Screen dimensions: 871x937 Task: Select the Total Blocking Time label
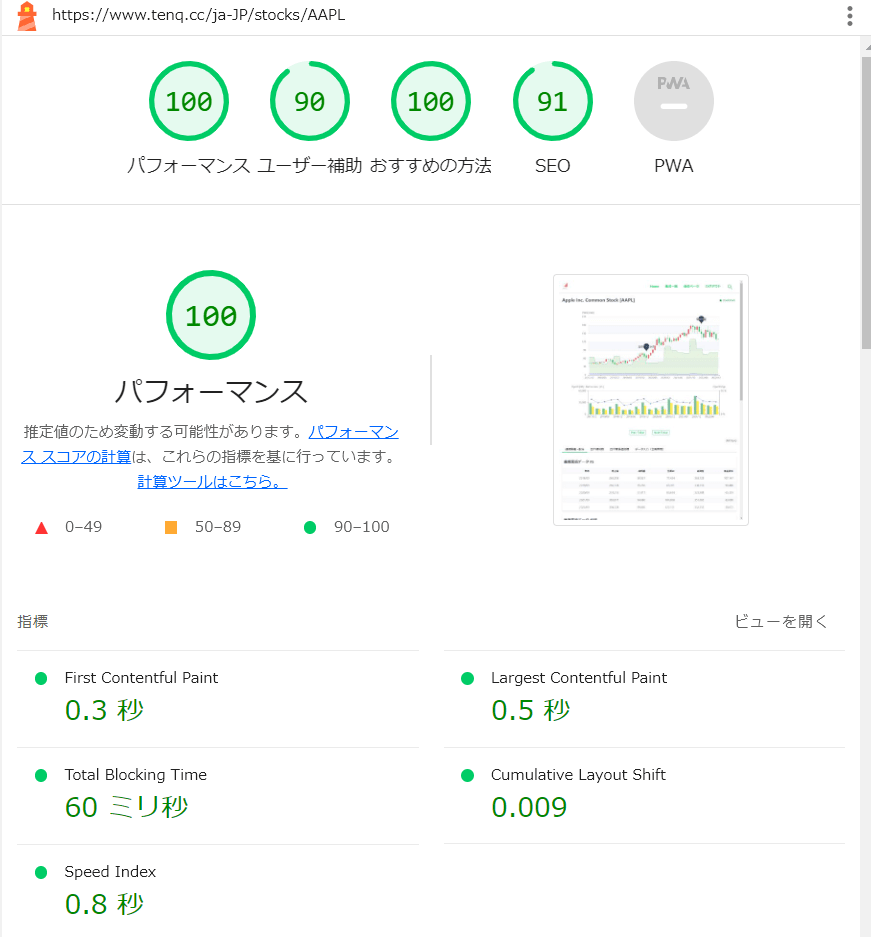pos(136,774)
